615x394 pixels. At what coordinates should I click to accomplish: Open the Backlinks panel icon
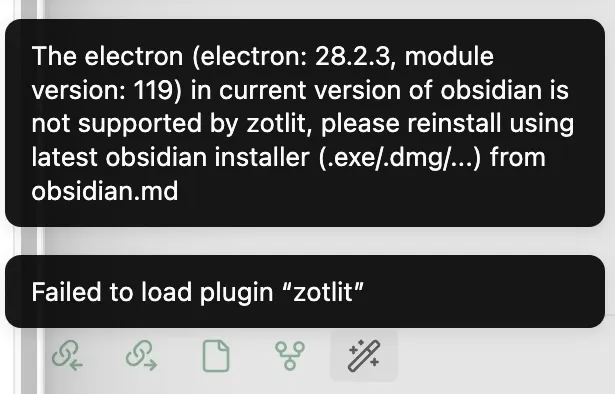[x=67, y=356]
